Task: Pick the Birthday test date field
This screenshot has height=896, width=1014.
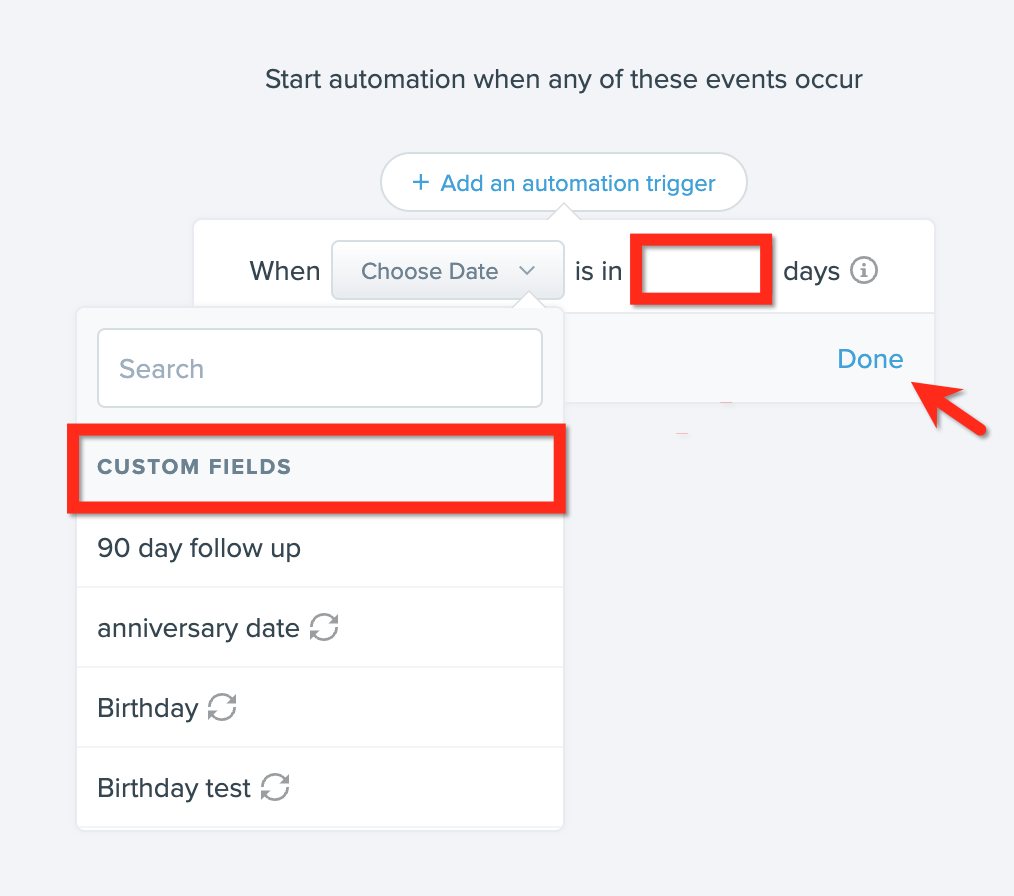Action: tap(320, 788)
